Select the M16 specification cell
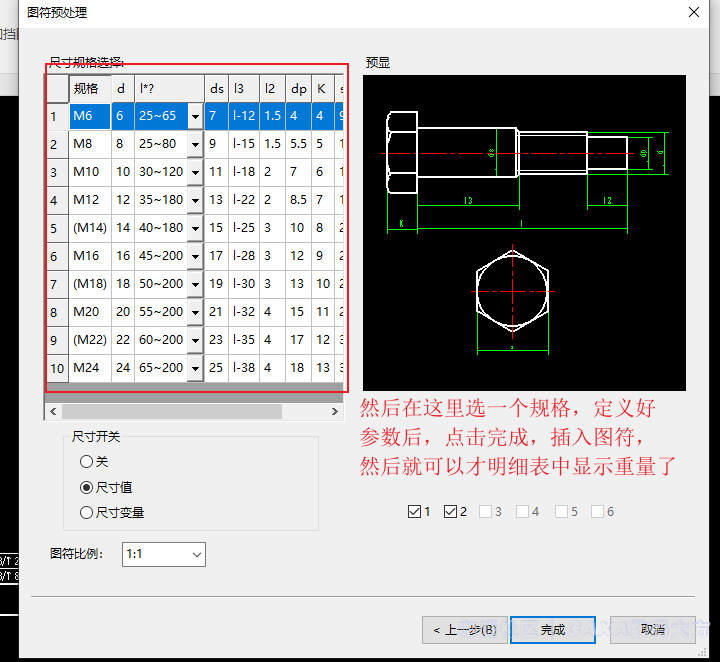 (x=86, y=256)
